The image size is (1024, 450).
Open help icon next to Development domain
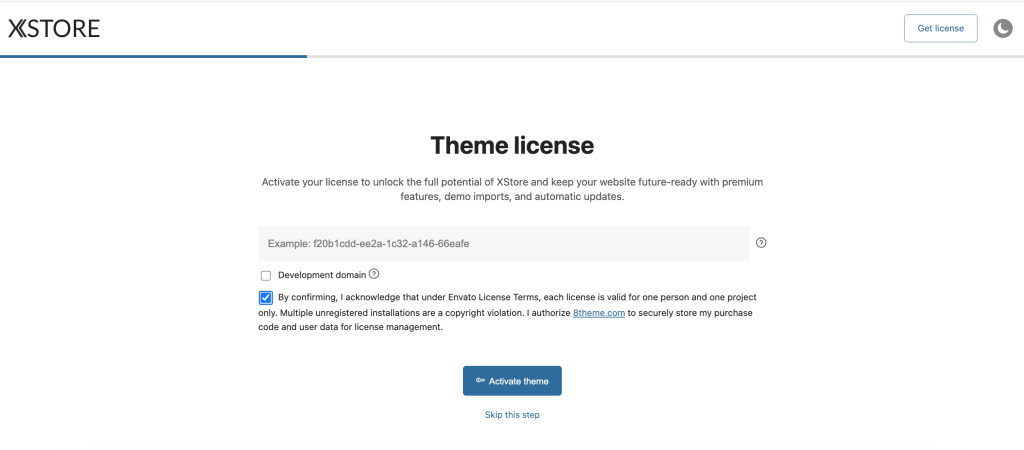coord(374,274)
